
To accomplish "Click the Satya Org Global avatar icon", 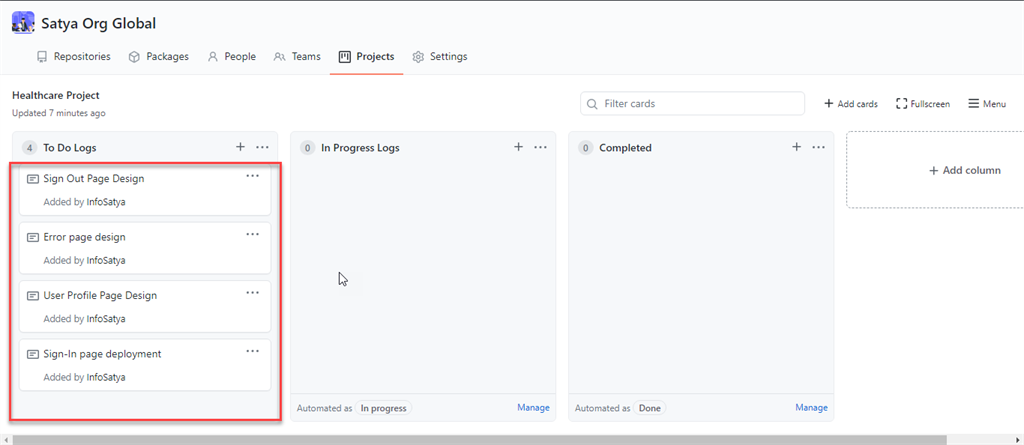I will tap(23, 22).
